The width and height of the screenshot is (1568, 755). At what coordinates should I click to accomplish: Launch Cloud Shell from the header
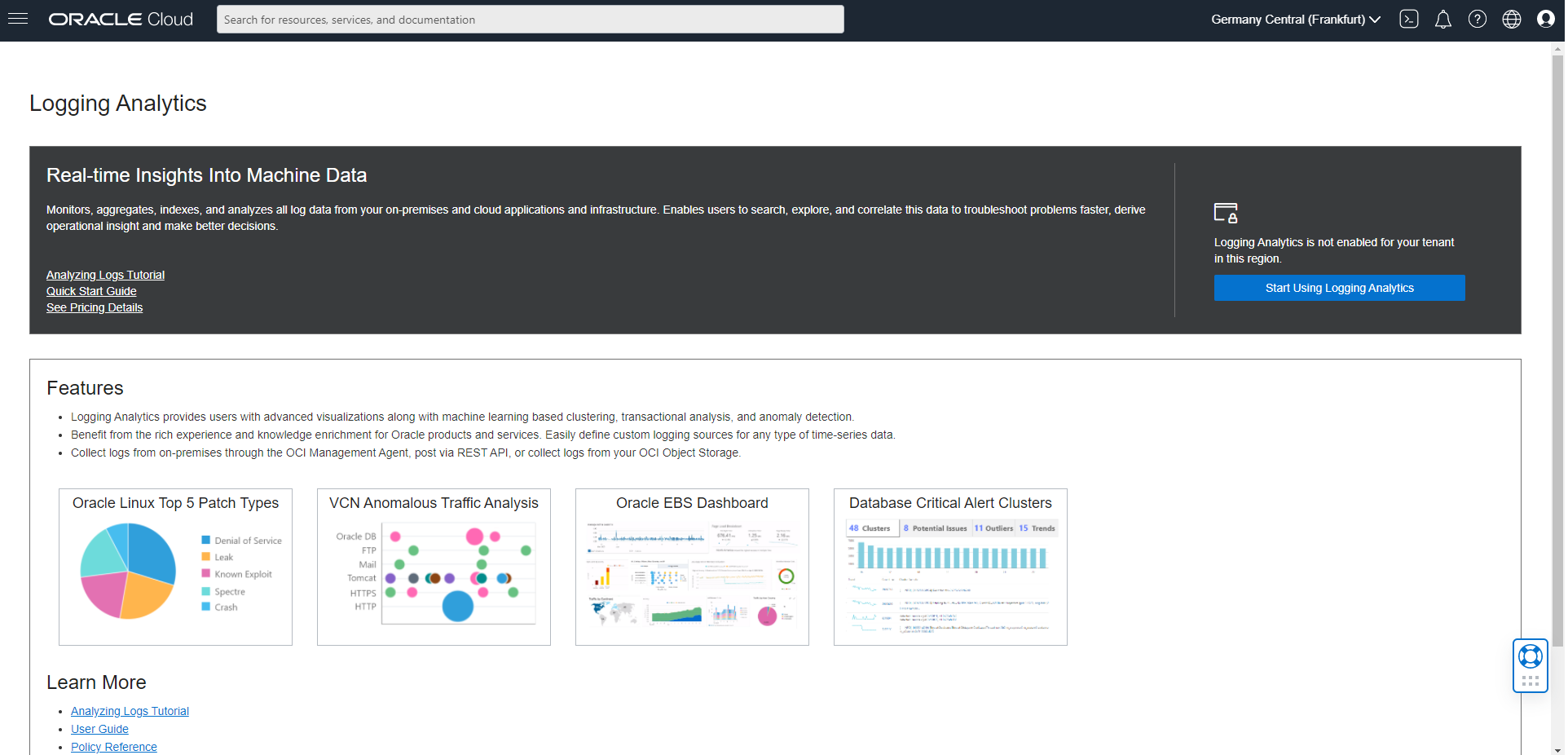[x=1409, y=20]
